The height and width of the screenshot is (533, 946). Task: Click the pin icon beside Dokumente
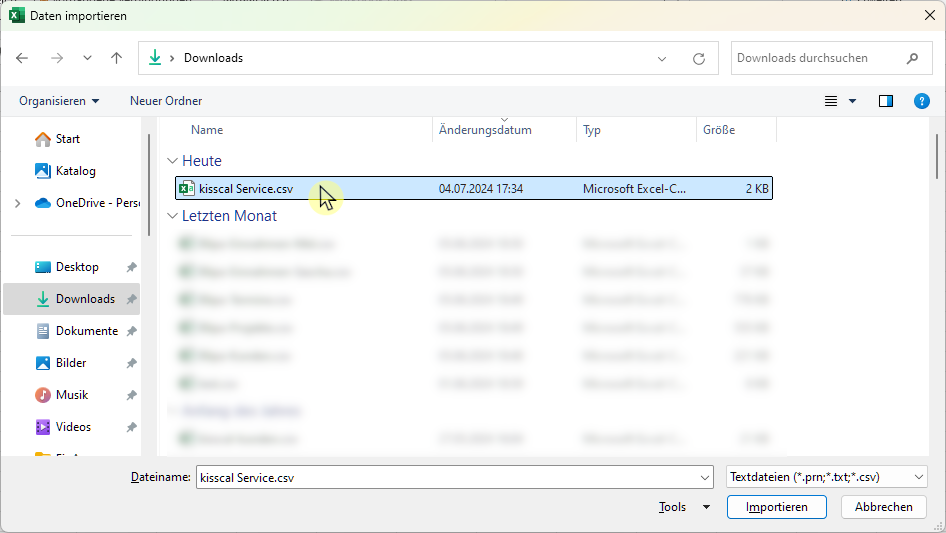[132, 331]
